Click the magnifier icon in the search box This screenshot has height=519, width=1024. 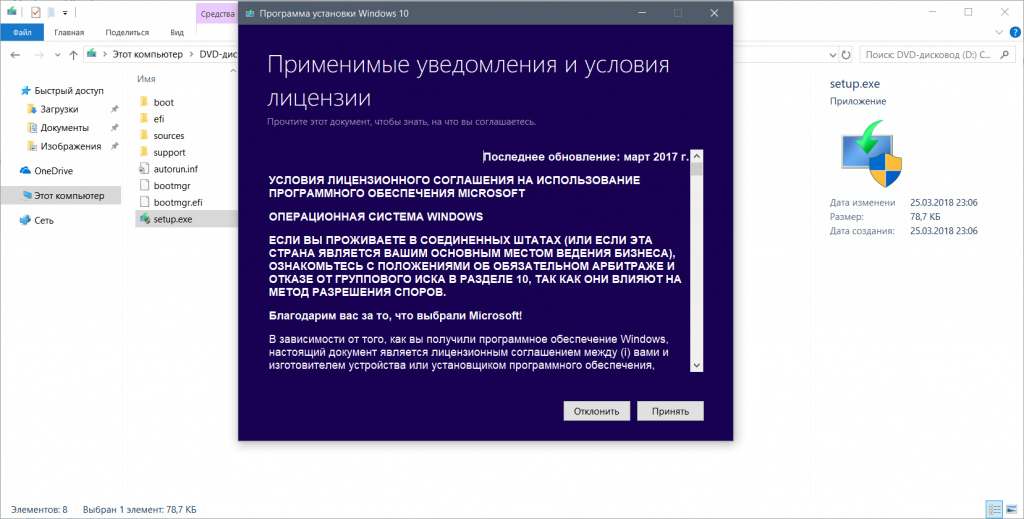1004,55
